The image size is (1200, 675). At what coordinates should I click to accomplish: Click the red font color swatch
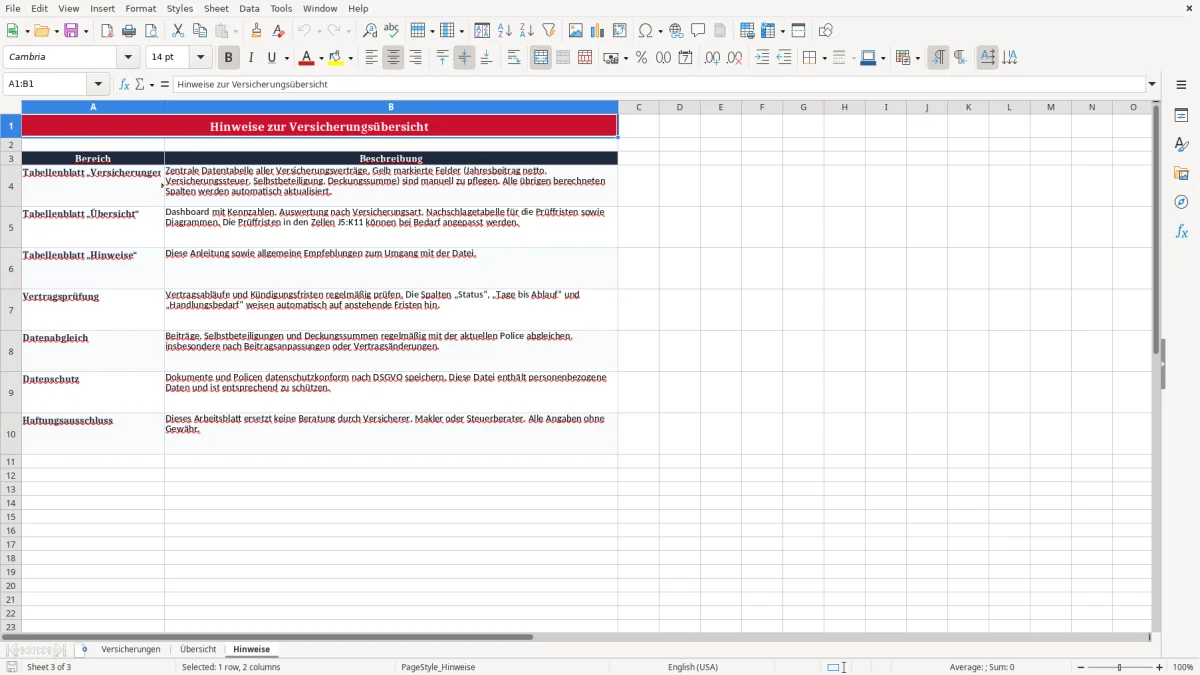[x=307, y=58]
